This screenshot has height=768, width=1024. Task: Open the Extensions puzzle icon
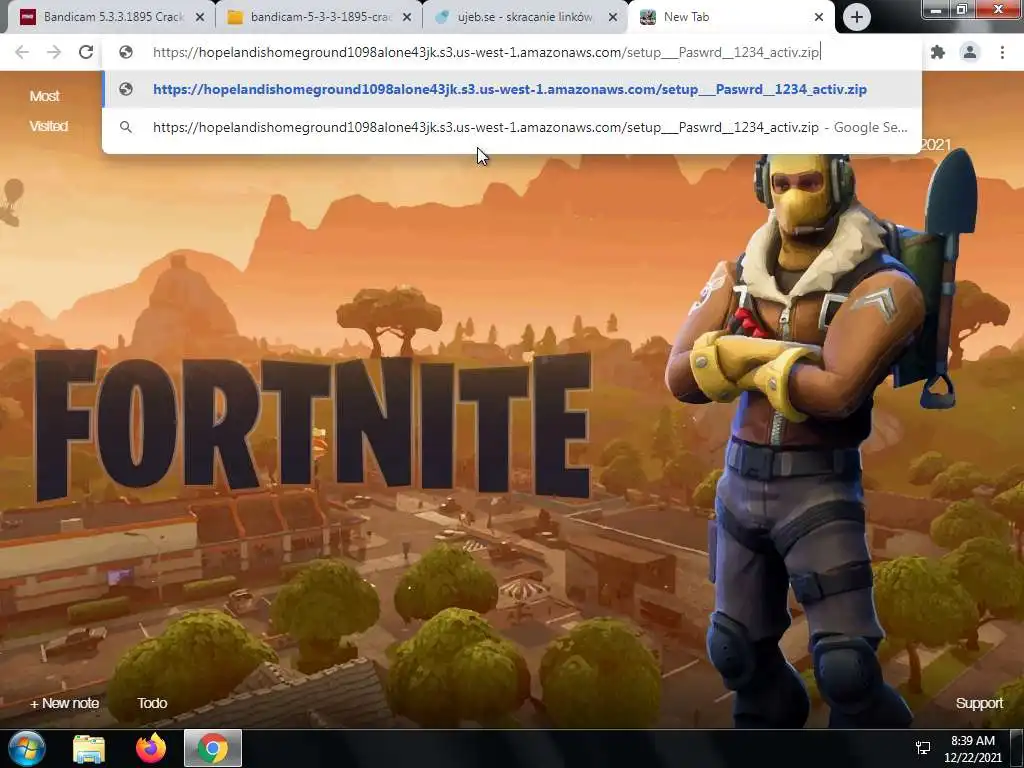tap(938, 52)
